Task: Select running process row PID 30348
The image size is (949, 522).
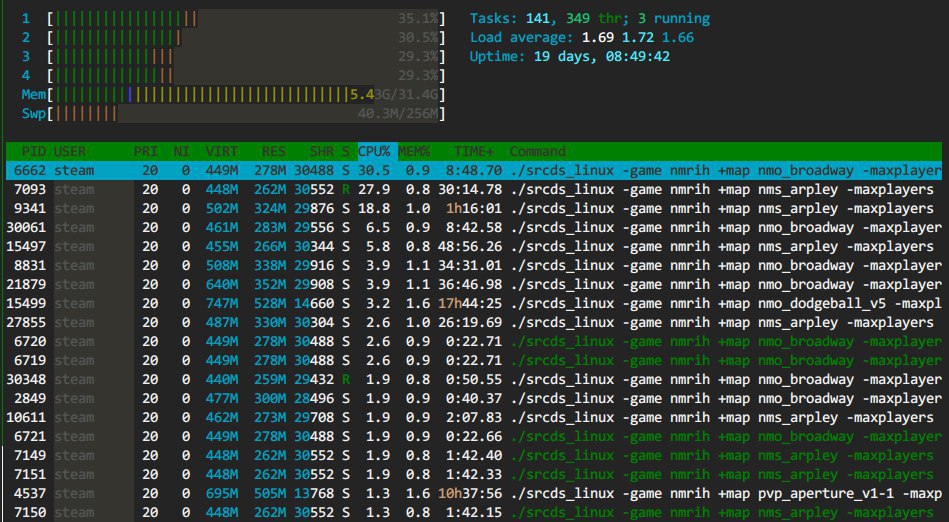Action: point(474,380)
